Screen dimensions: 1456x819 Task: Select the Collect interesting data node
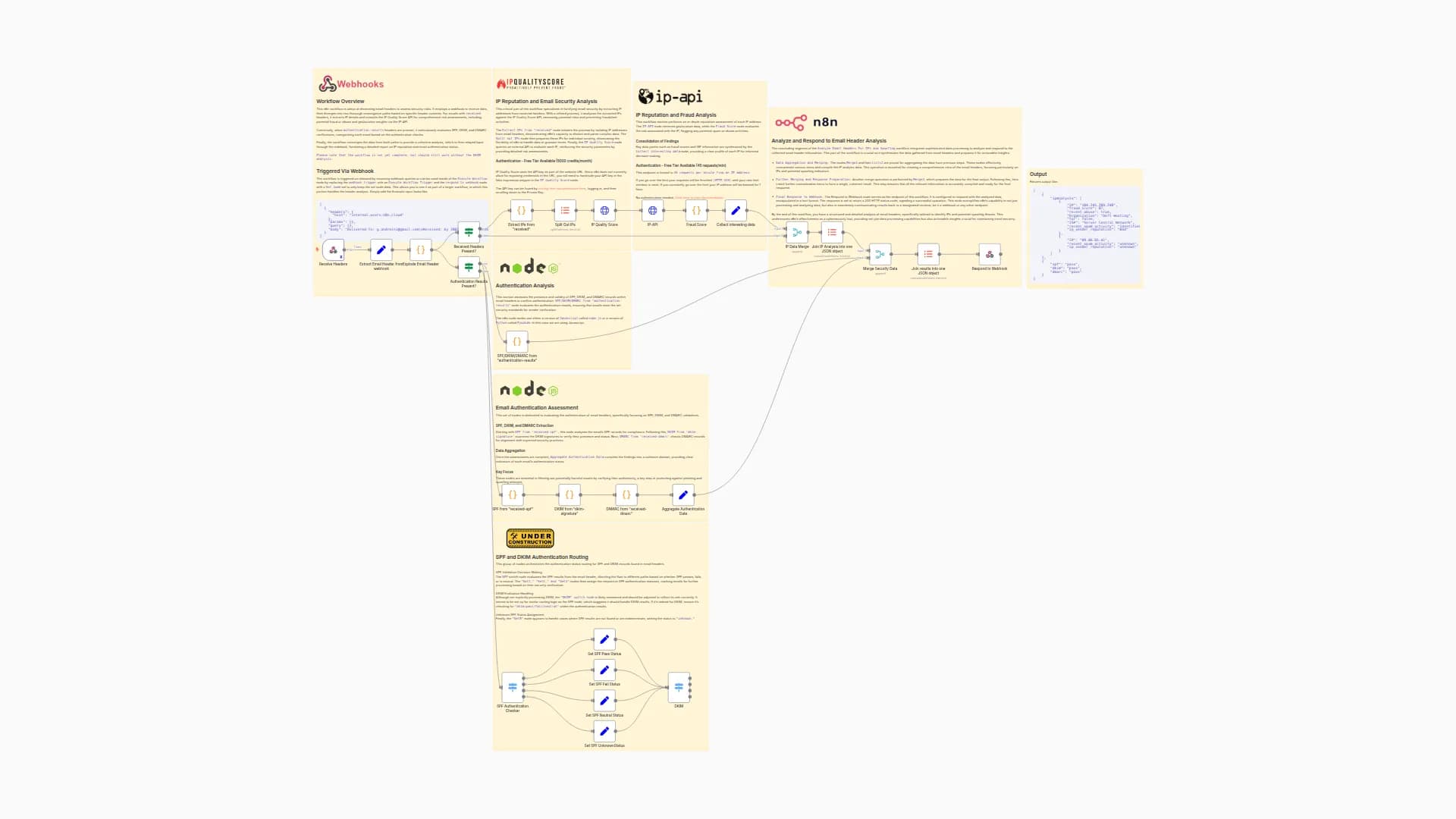[x=736, y=210]
